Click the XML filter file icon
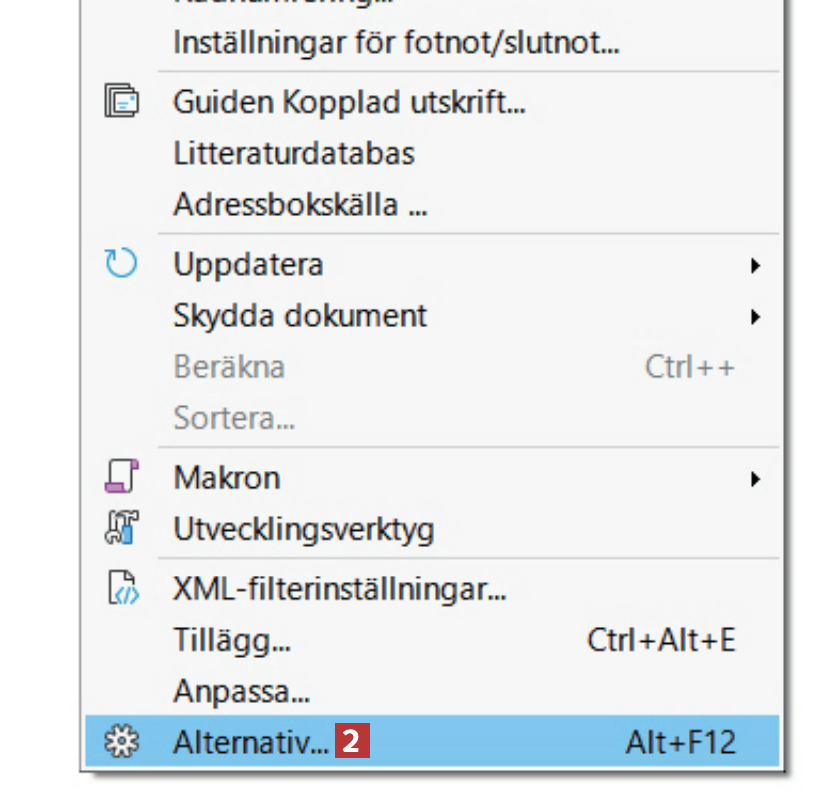This screenshot has width=838, height=796. (122, 588)
